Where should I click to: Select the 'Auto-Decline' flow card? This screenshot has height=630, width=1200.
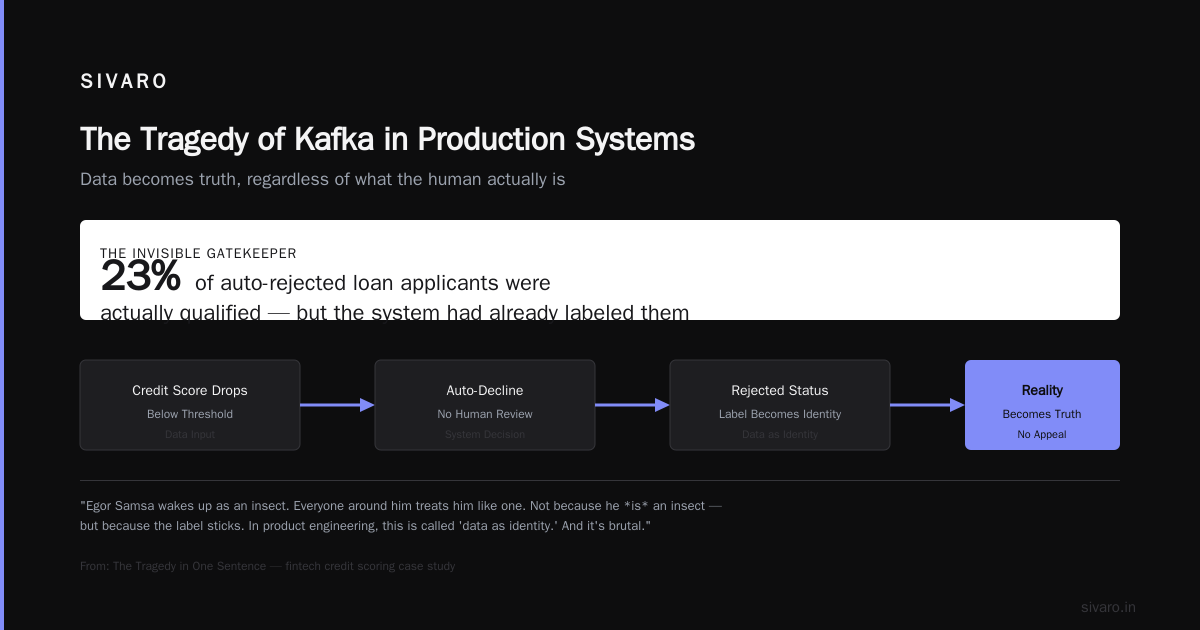point(485,405)
